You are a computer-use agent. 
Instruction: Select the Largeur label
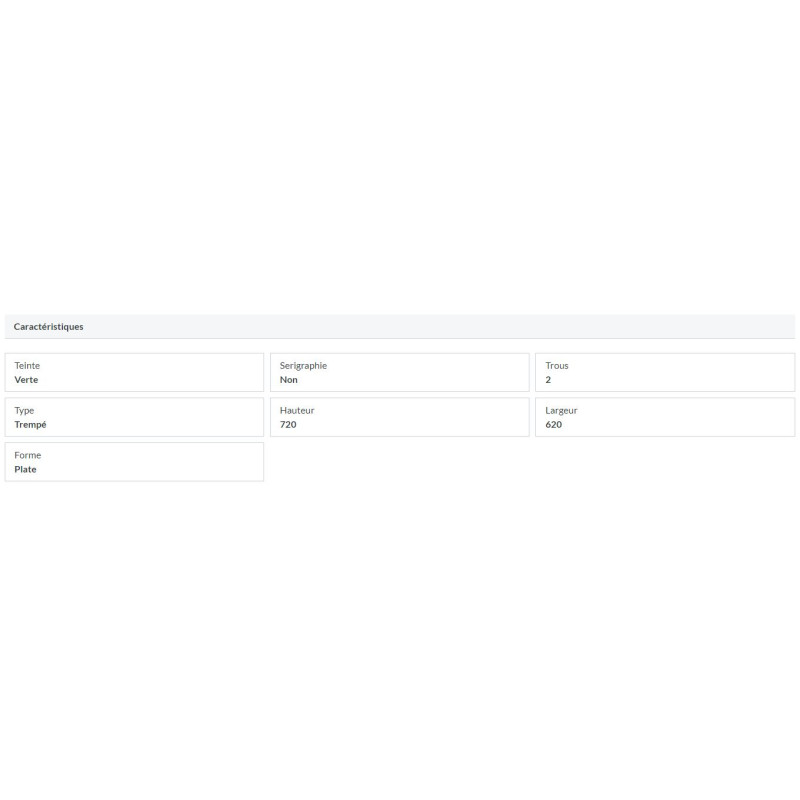(561, 411)
